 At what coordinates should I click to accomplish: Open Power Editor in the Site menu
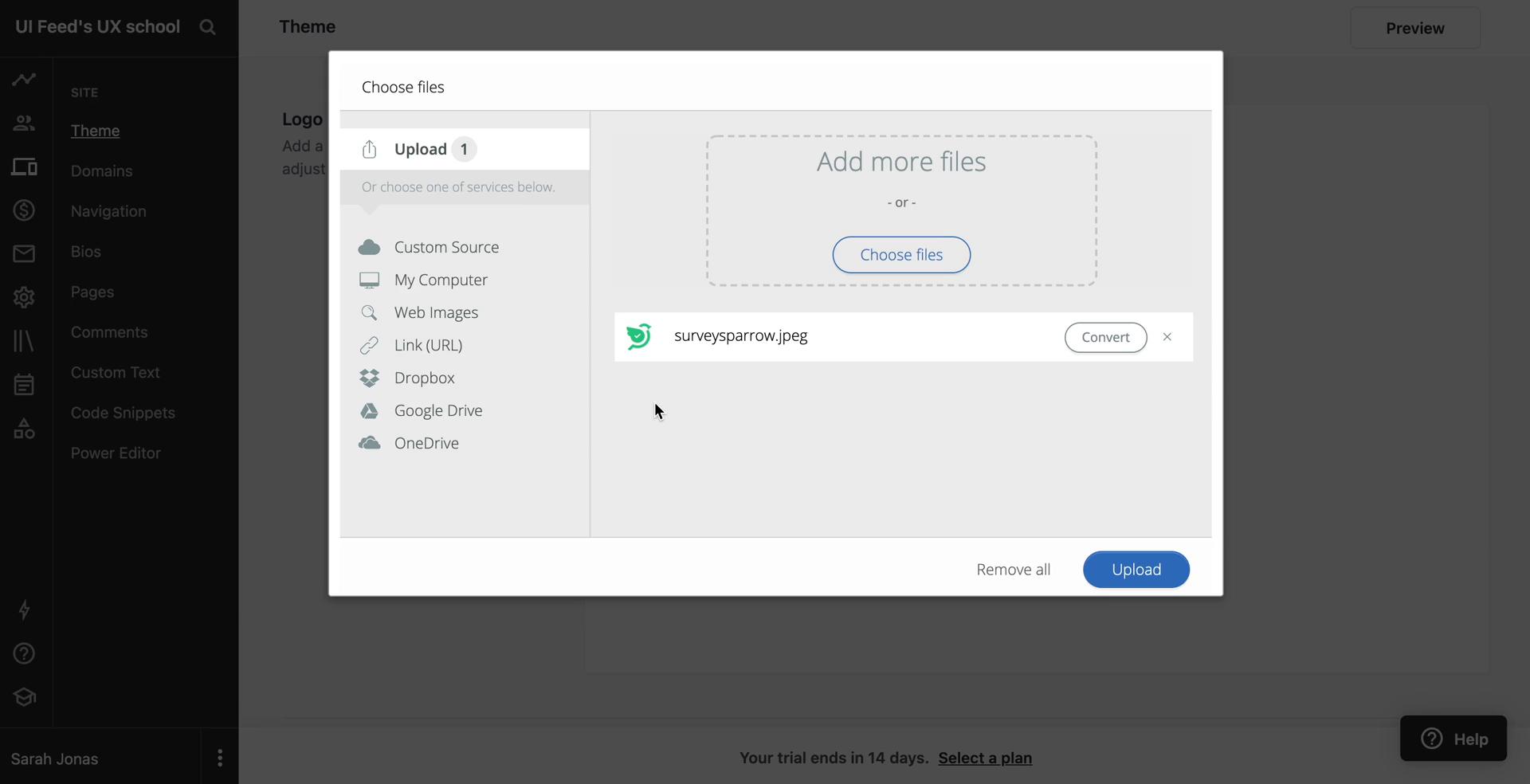116,453
